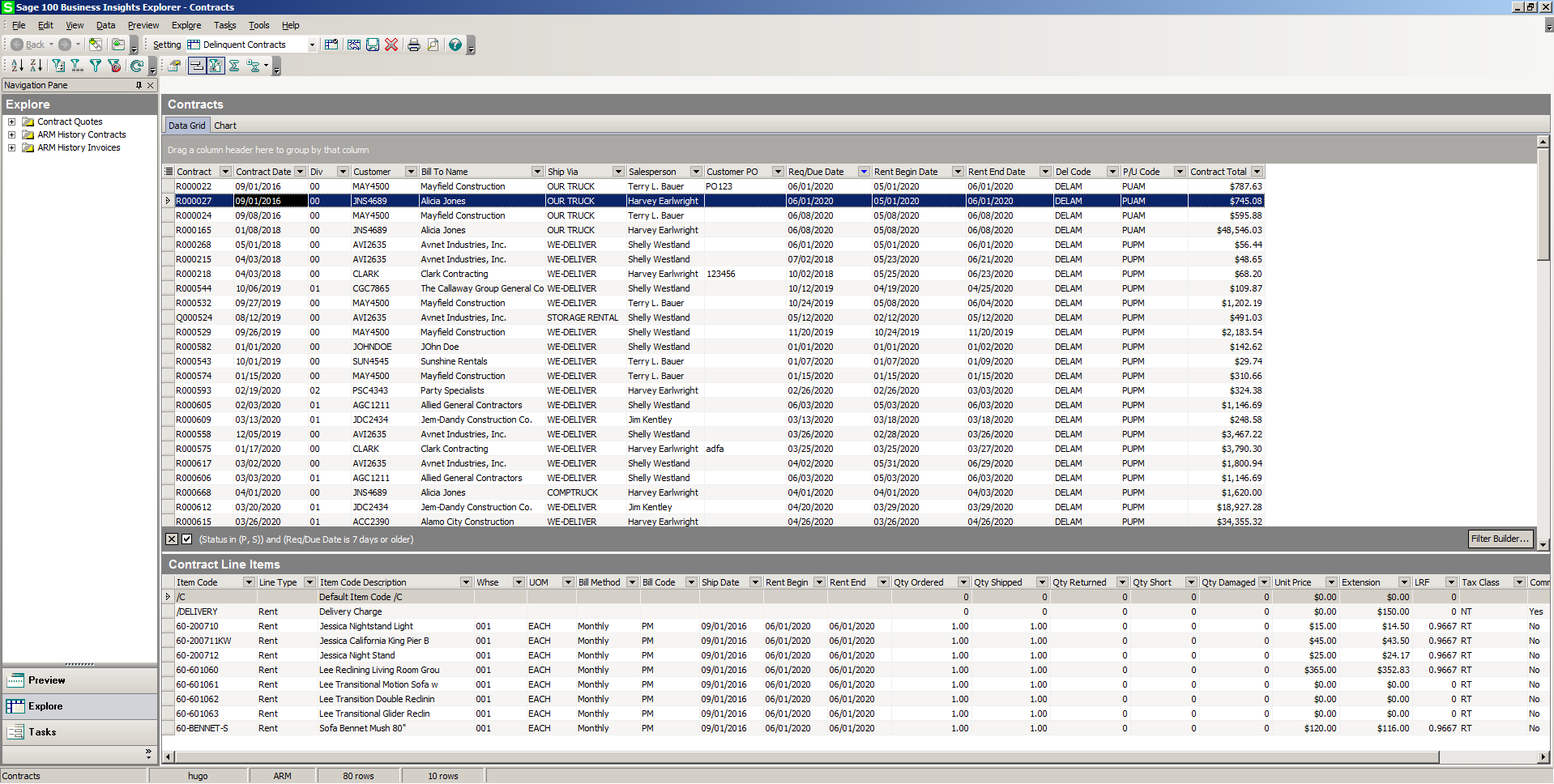
Task: Open the Help menu
Action: (x=290, y=25)
